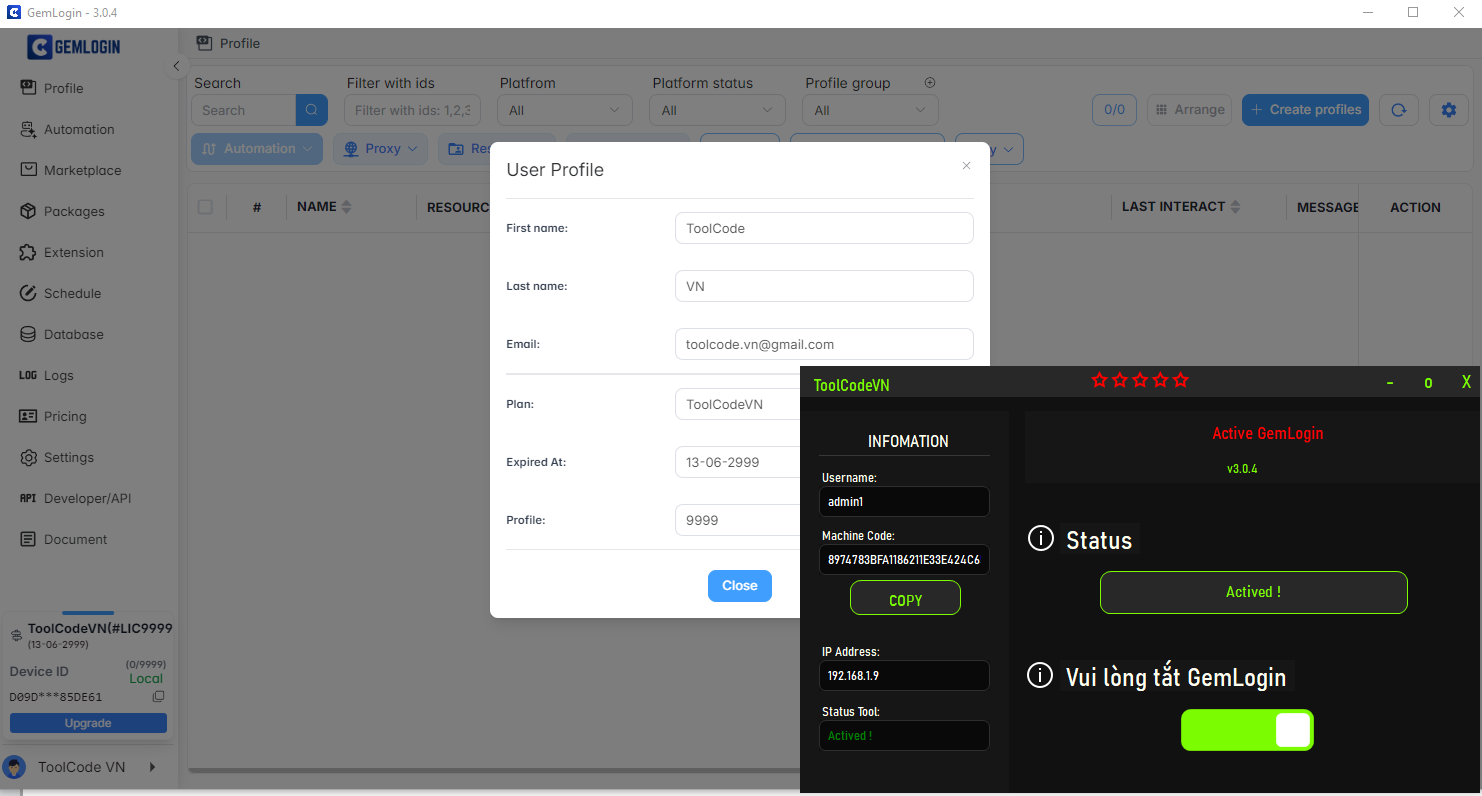Click the Expired At field

click(x=738, y=462)
